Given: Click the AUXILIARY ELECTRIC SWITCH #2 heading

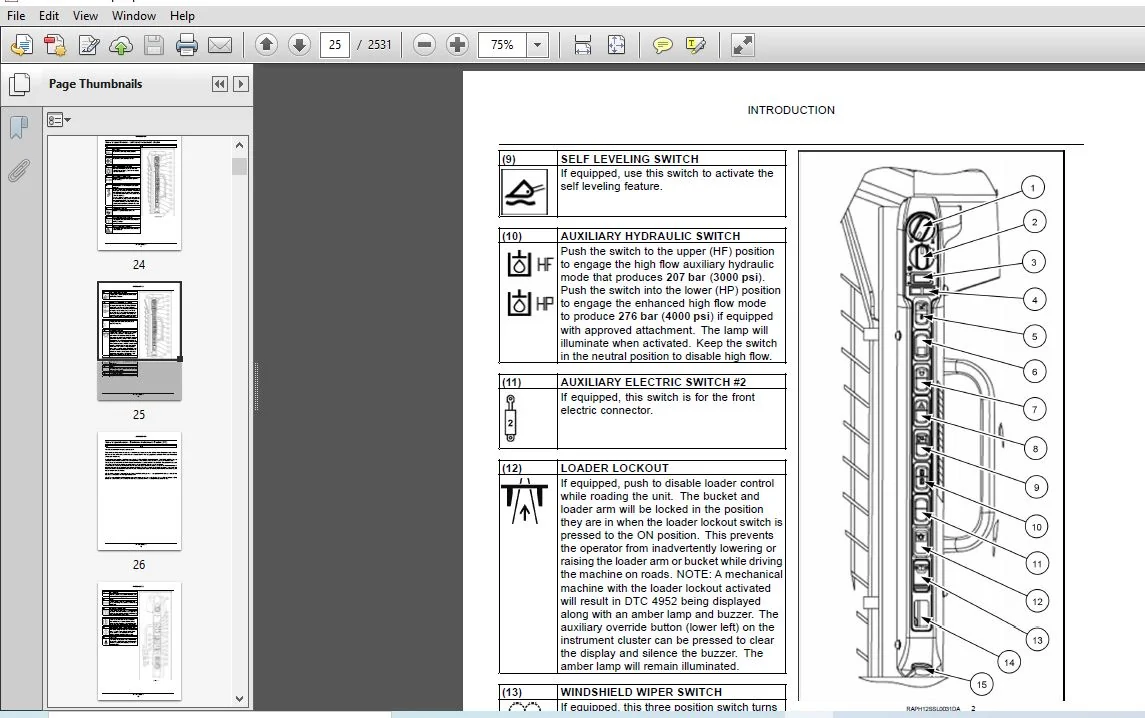Looking at the screenshot, I should pos(653,382).
